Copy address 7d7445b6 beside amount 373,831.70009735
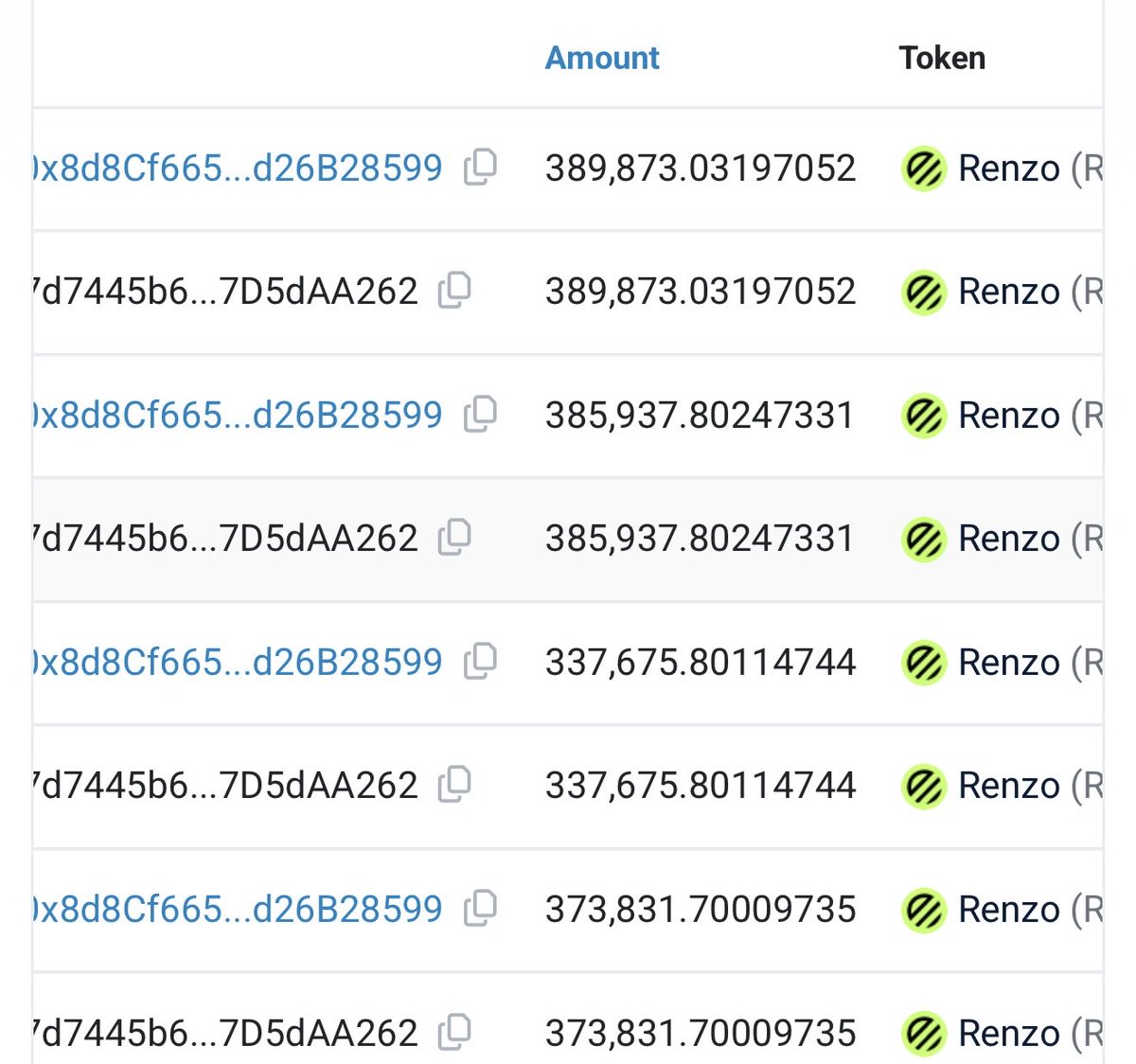1136x1064 pixels. click(x=455, y=1031)
